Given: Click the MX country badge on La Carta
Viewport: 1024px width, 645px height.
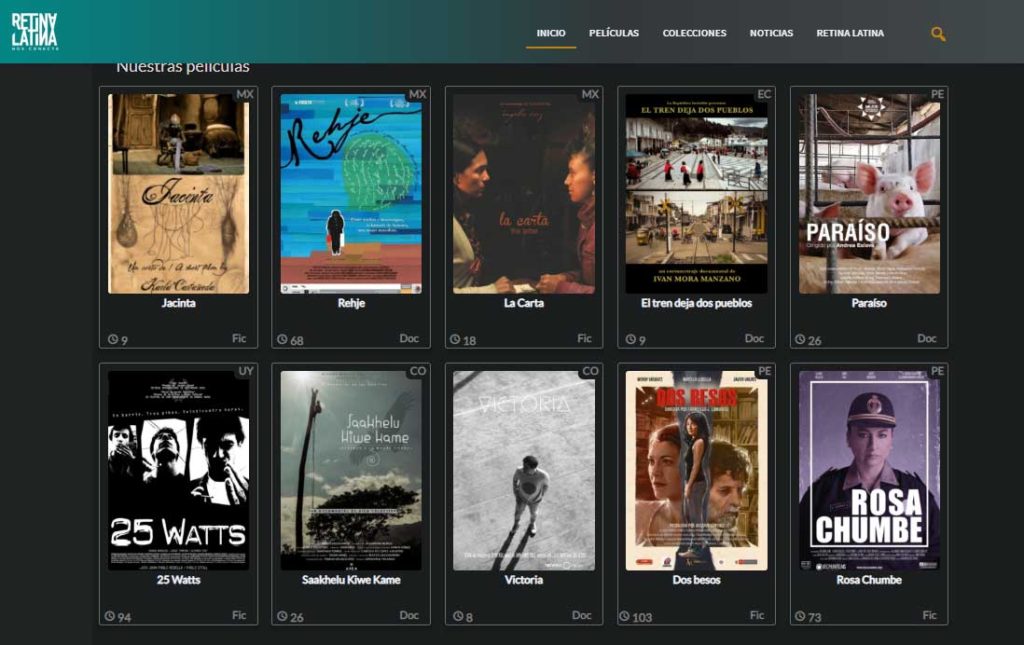Looking at the screenshot, I should point(590,95).
